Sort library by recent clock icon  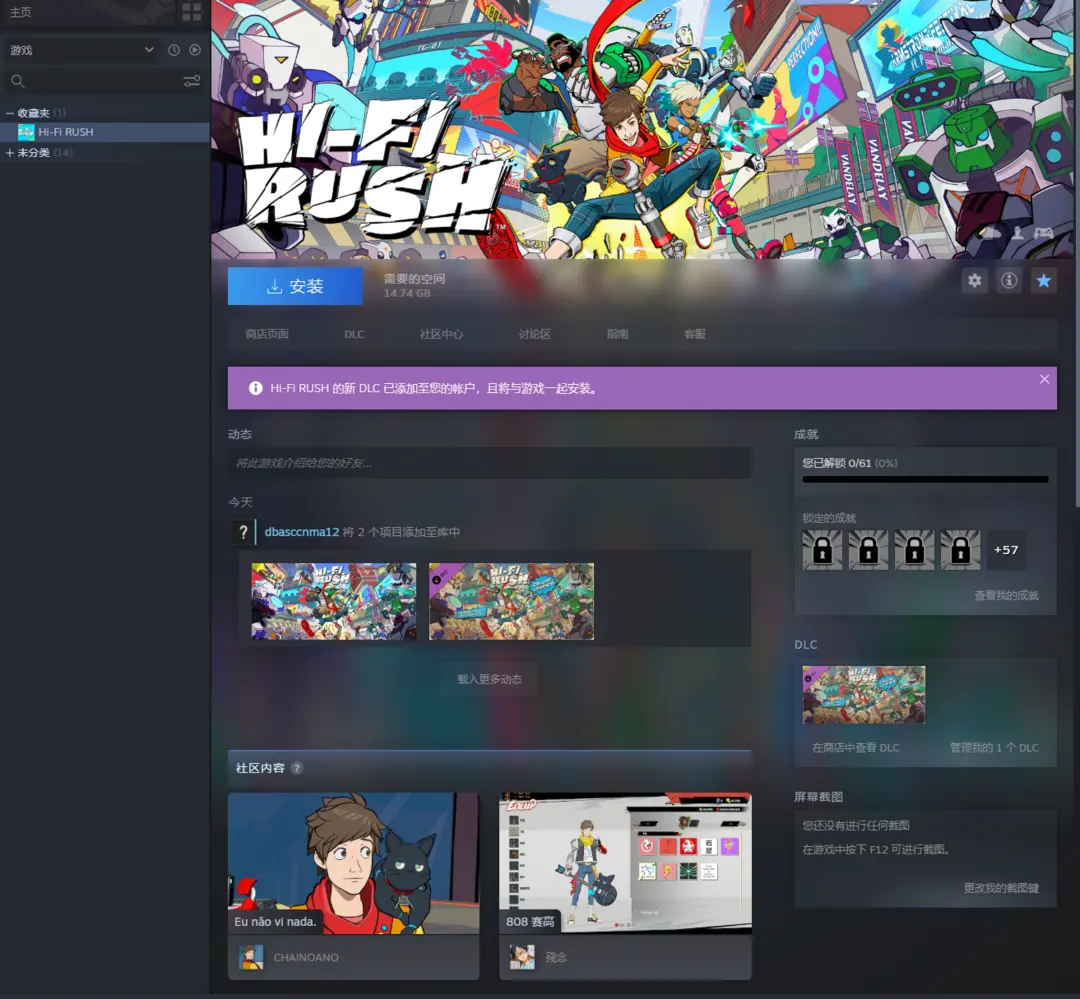tap(174, 50)
